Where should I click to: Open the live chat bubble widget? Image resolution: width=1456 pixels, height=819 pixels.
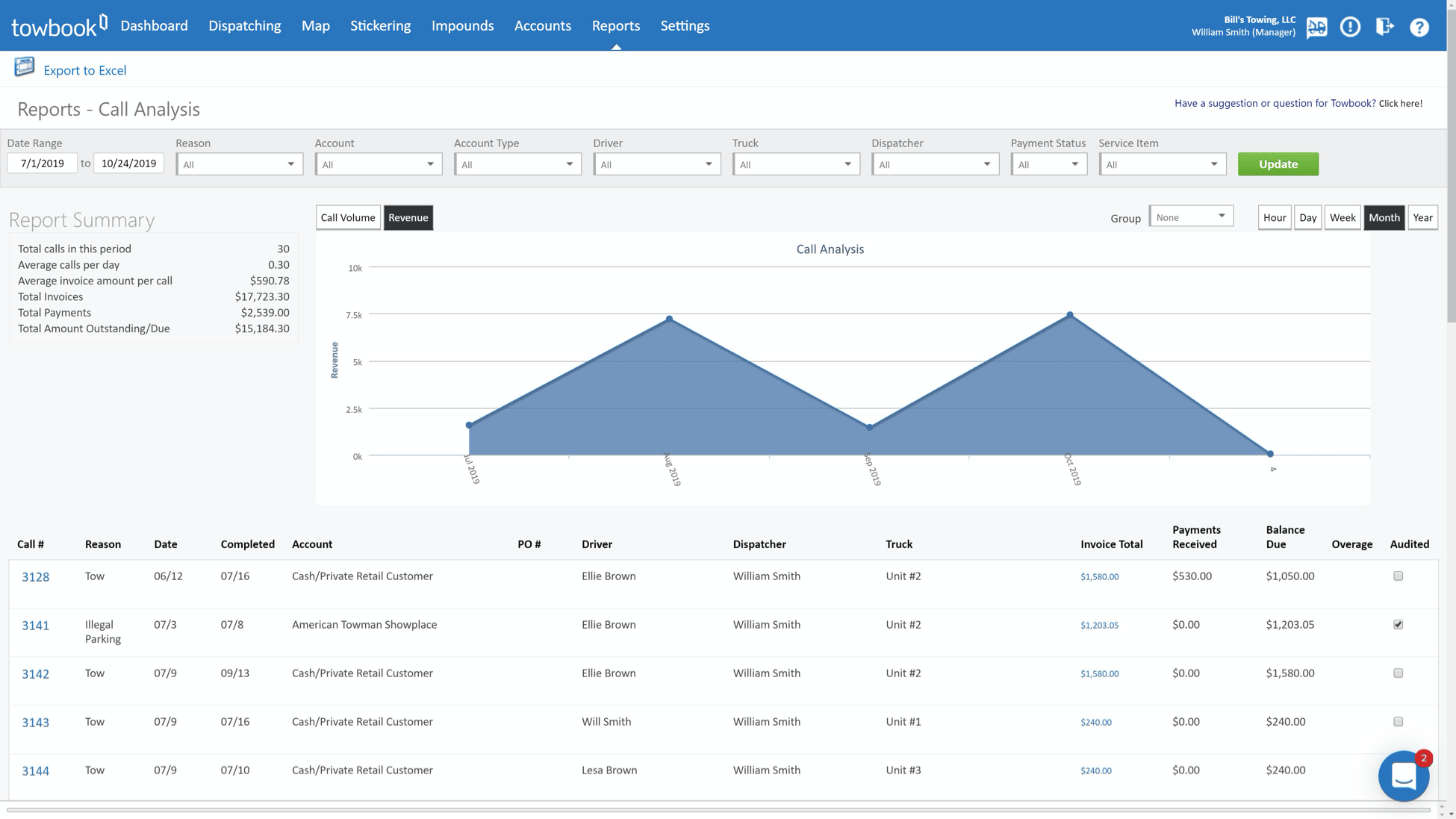point(1404,776)
